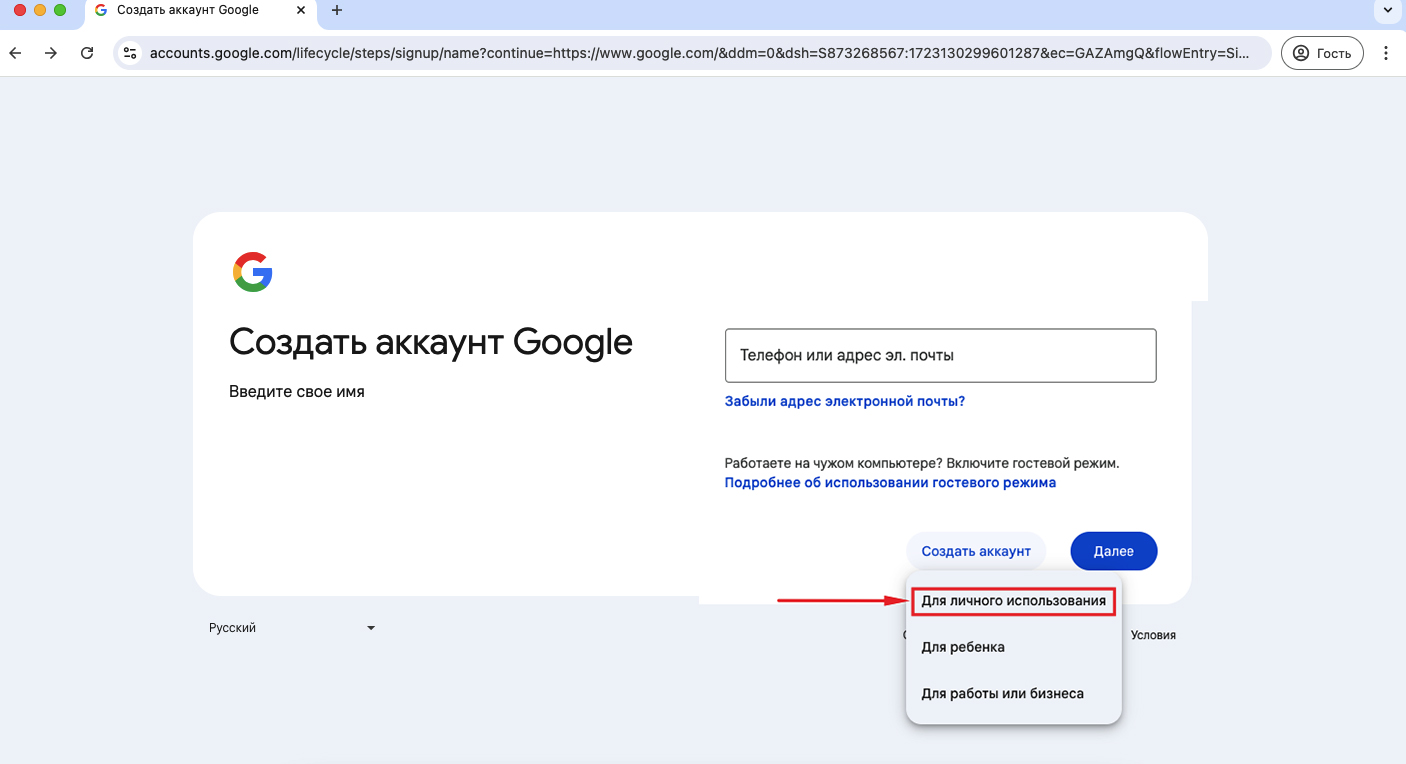Choose Для личного использования menu item
The image size is (1406, 764).
point(1013,601)
